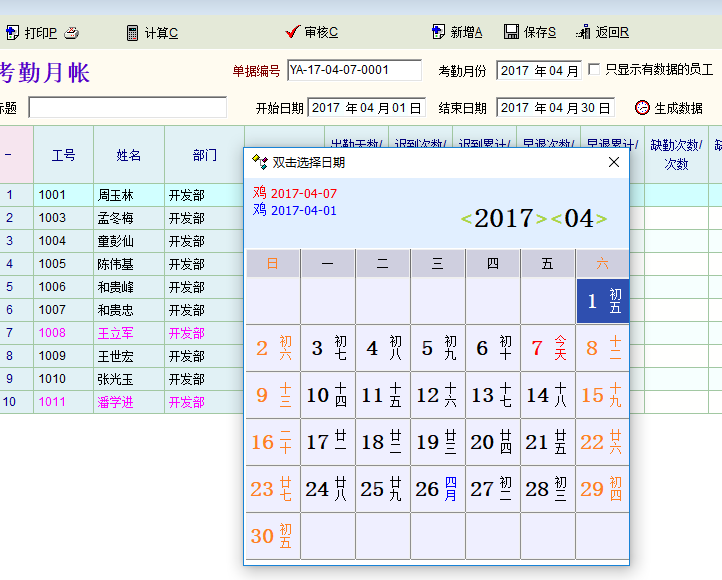This screenshot has width=722, height=580.
Task: Toggle 只显示有数据的员工 checkbox
Action: click(x=595, y=70)
